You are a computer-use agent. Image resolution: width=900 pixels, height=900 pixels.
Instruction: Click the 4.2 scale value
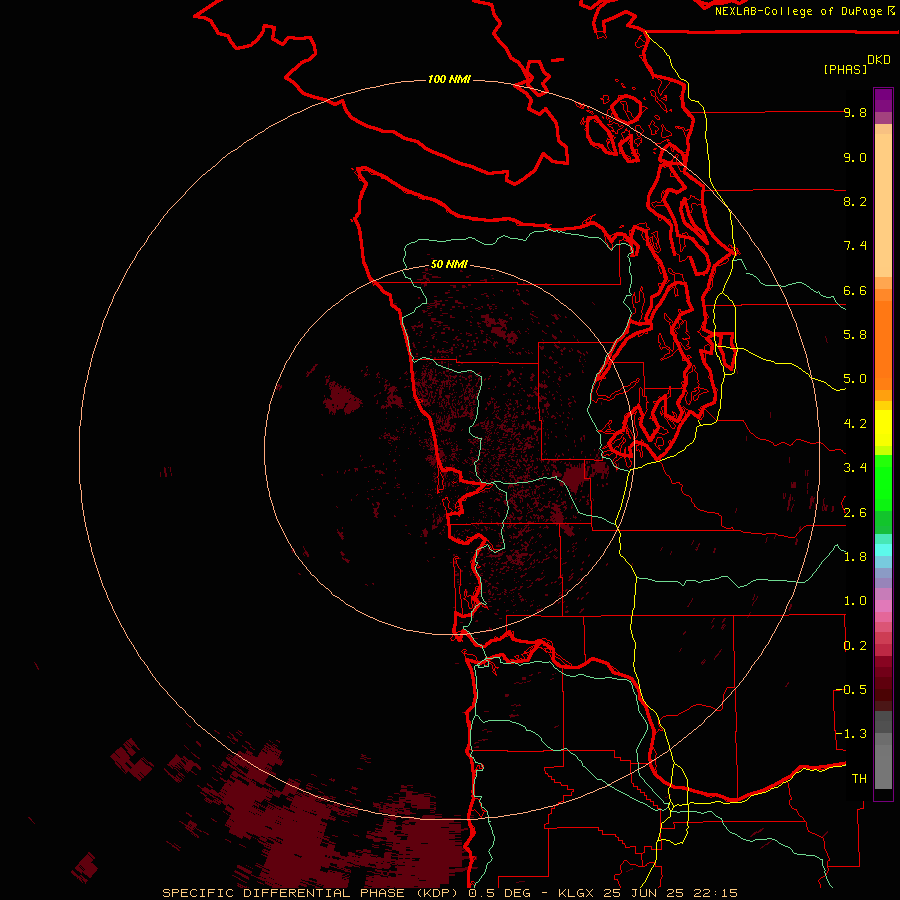pos(855,424)
